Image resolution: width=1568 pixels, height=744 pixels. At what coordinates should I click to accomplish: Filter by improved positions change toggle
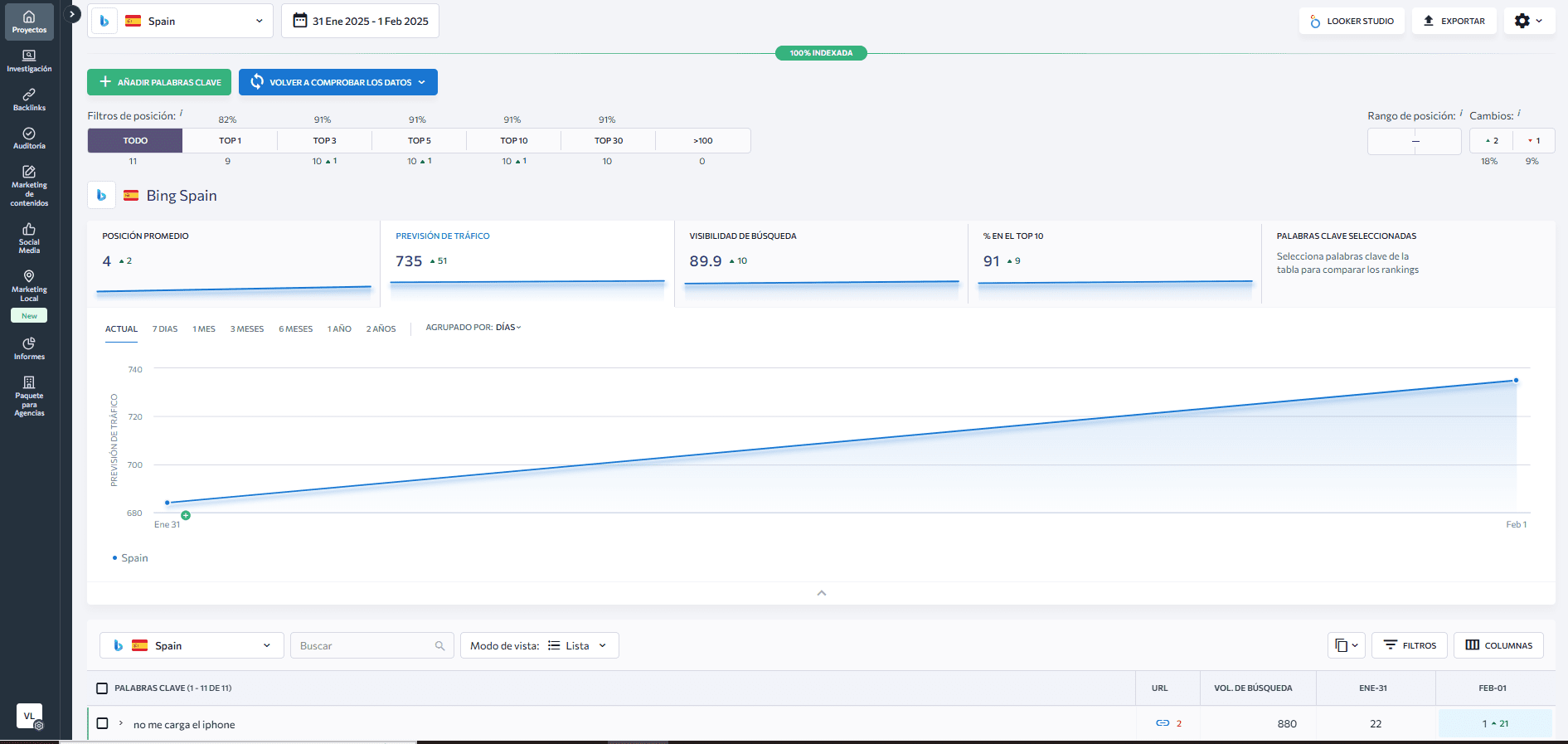click(x=1491, y=141)
